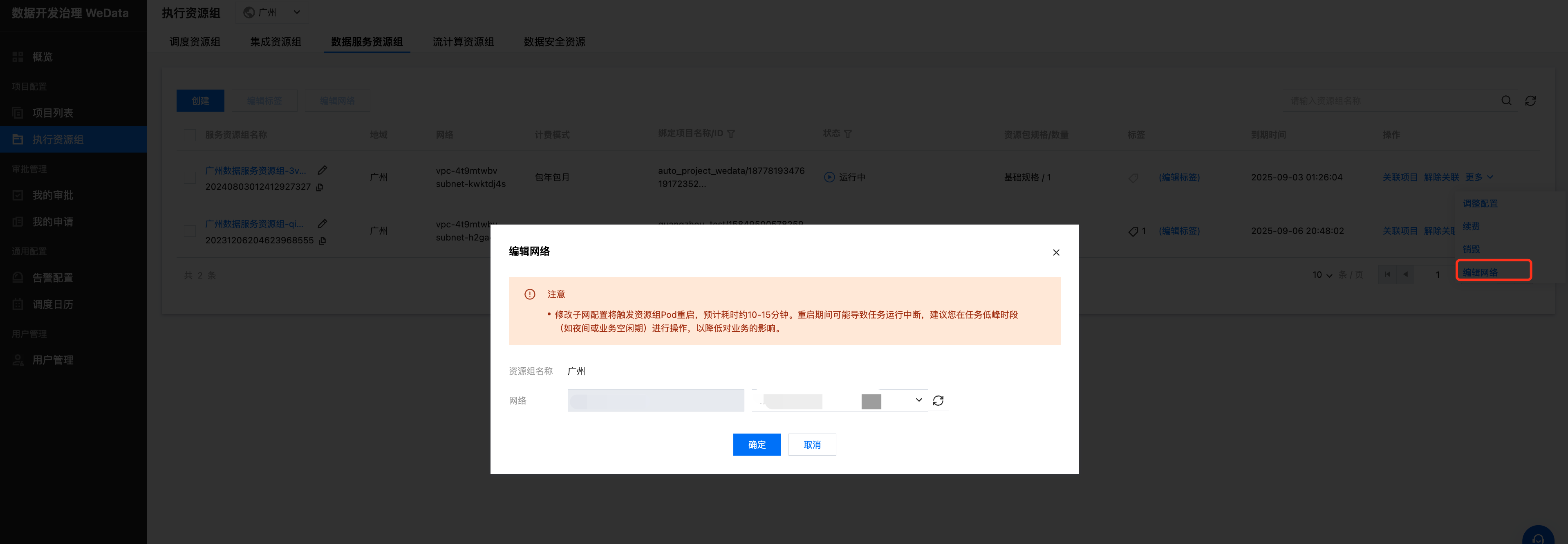Click the search magnifier icon

[1506, 101]
